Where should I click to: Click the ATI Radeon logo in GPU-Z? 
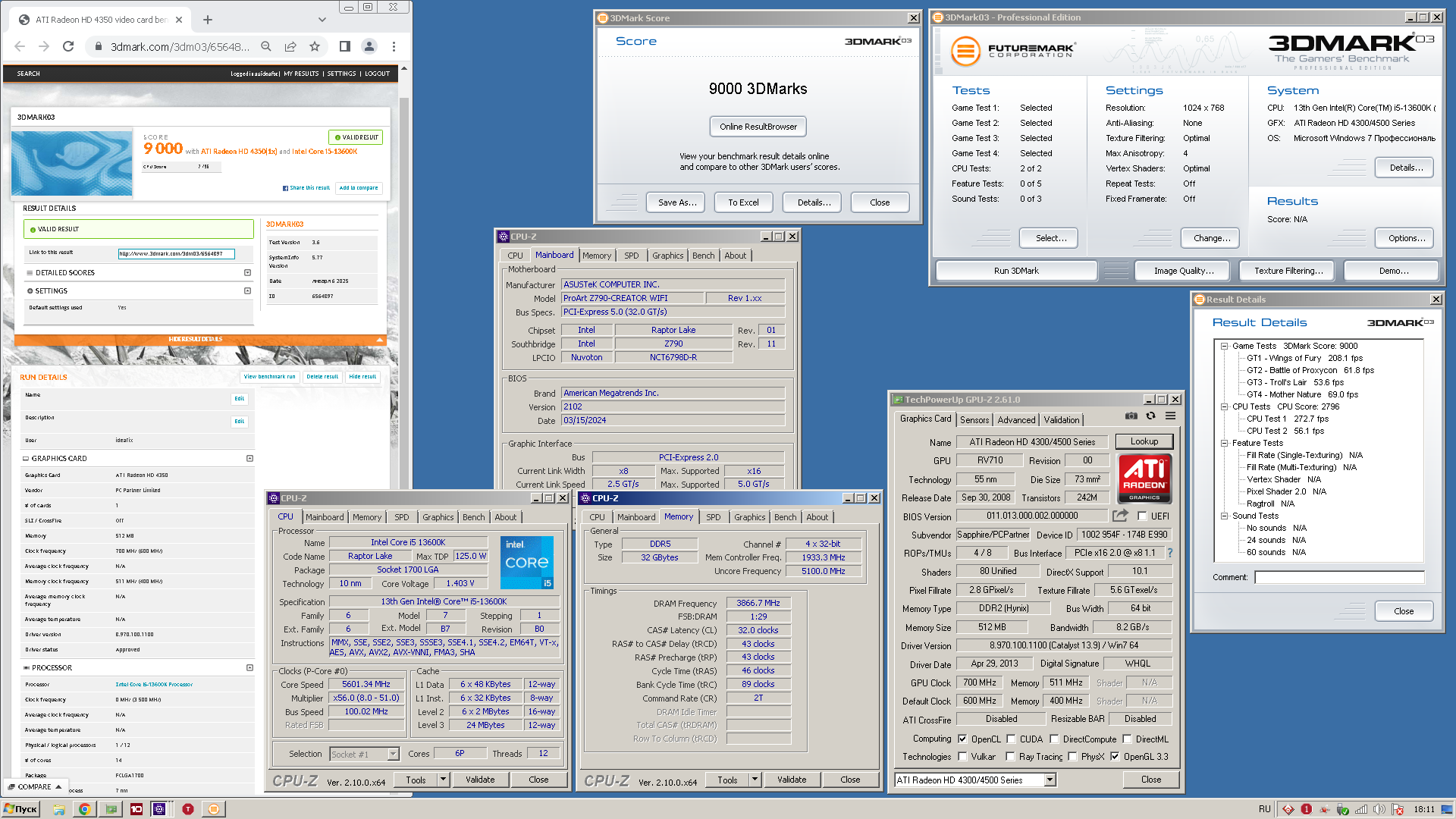[1144, 479]
